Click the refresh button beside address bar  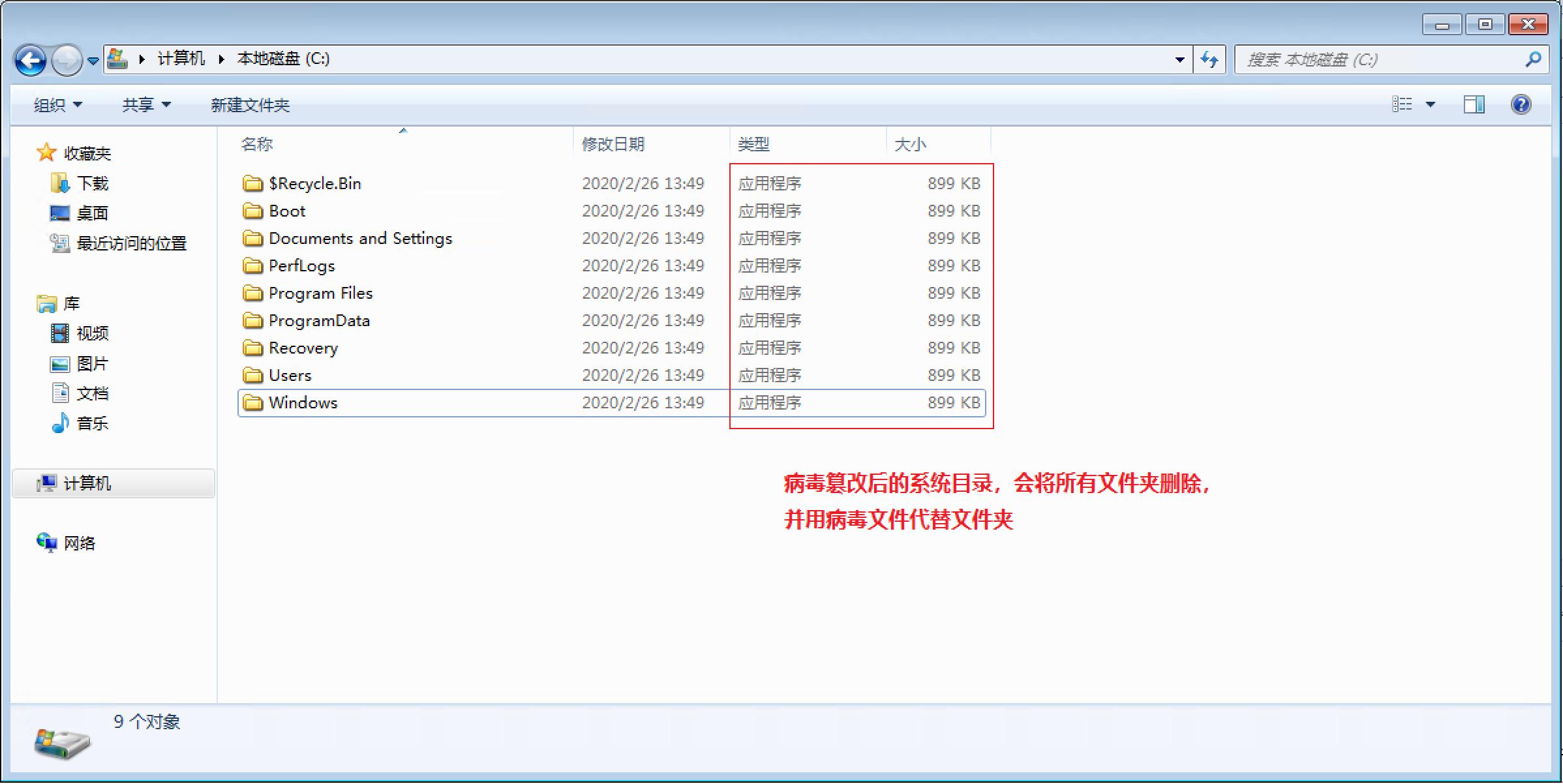1209,60
